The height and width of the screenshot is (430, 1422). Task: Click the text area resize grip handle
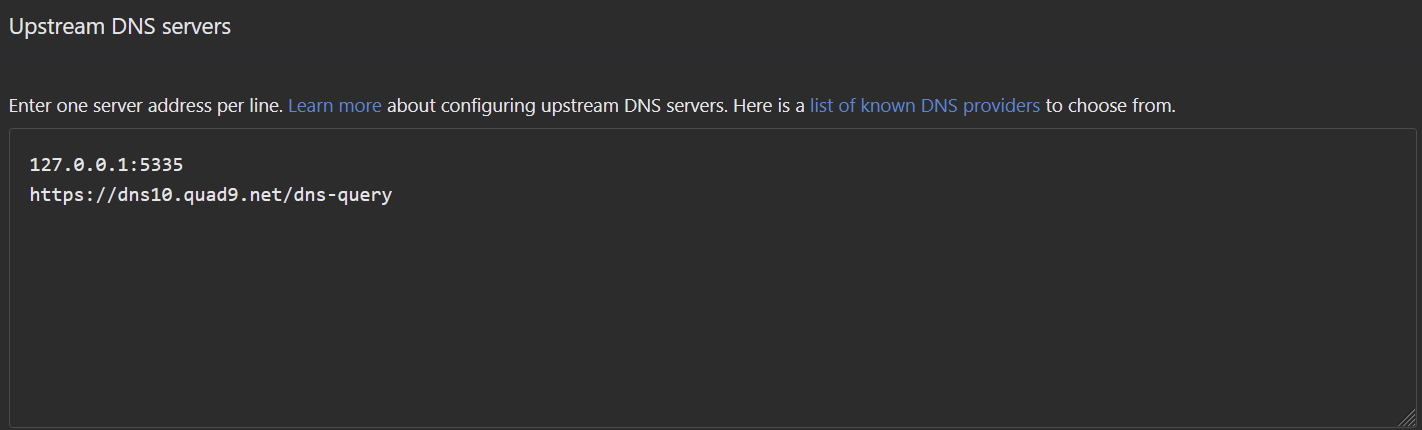tap(1407, 419)
